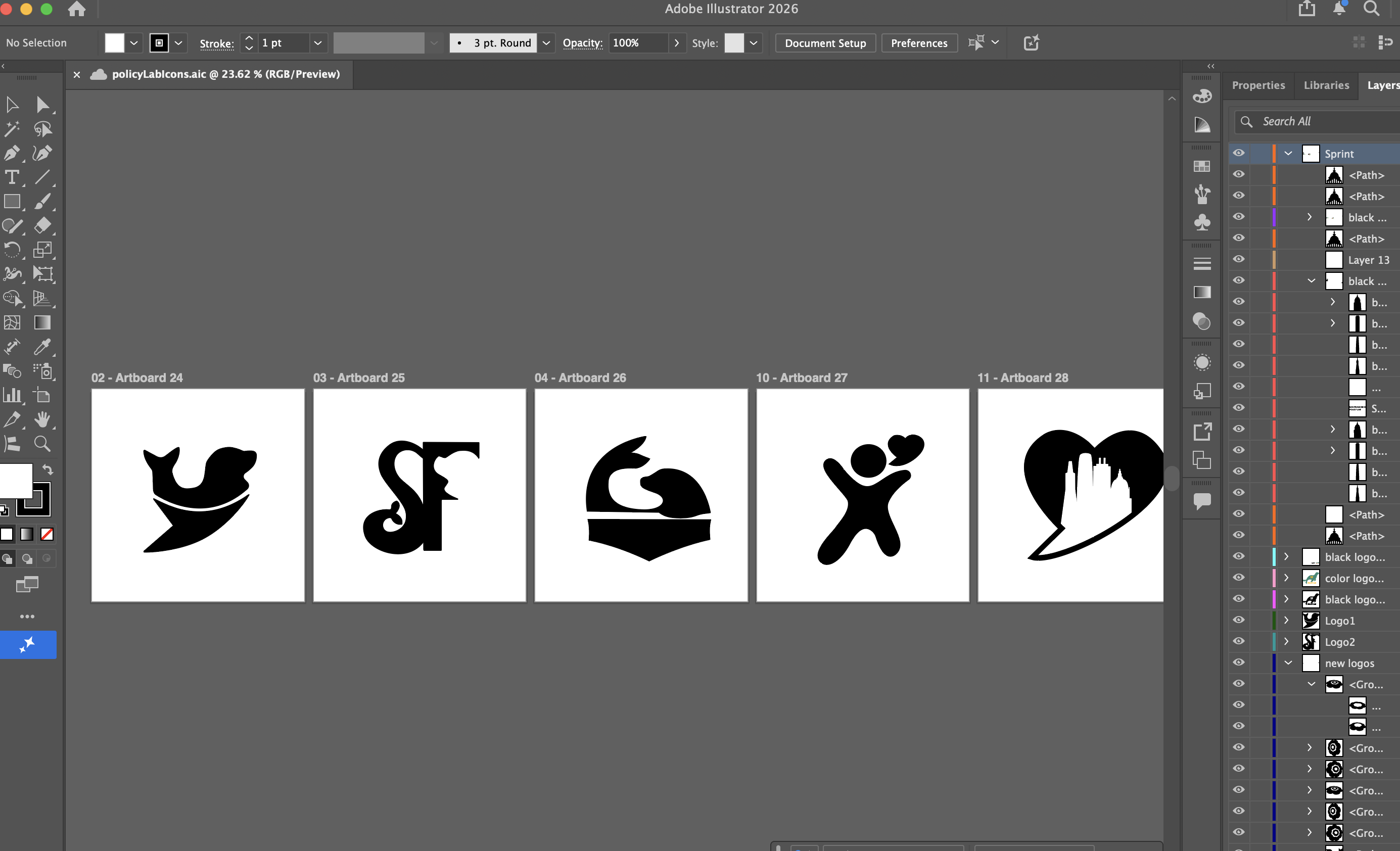The image size is (1400, 851).
Task: Open the stroke weight dropdown
Action: (x=318, y=43)
